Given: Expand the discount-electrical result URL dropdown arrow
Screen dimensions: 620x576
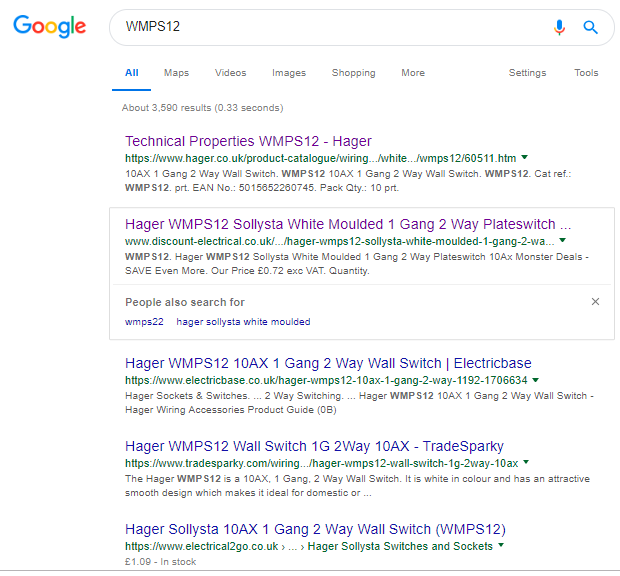Looking at the screenshot, I should pyautogui.click(x=563, y=241).
